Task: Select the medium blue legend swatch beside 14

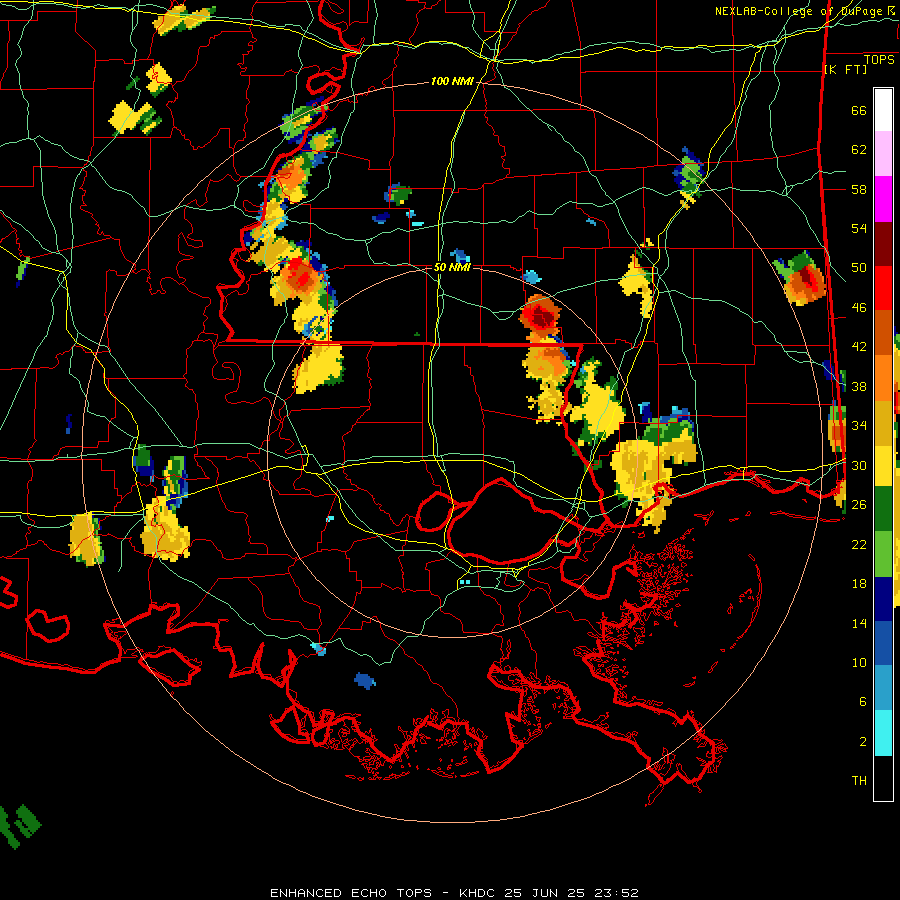Action: (883, 643)
